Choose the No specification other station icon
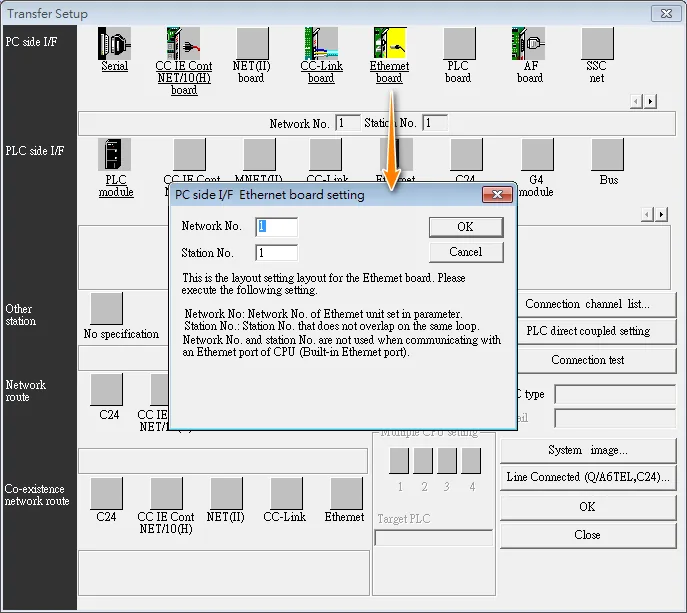This screenshot has width=687, height=613. coord(106,308)
